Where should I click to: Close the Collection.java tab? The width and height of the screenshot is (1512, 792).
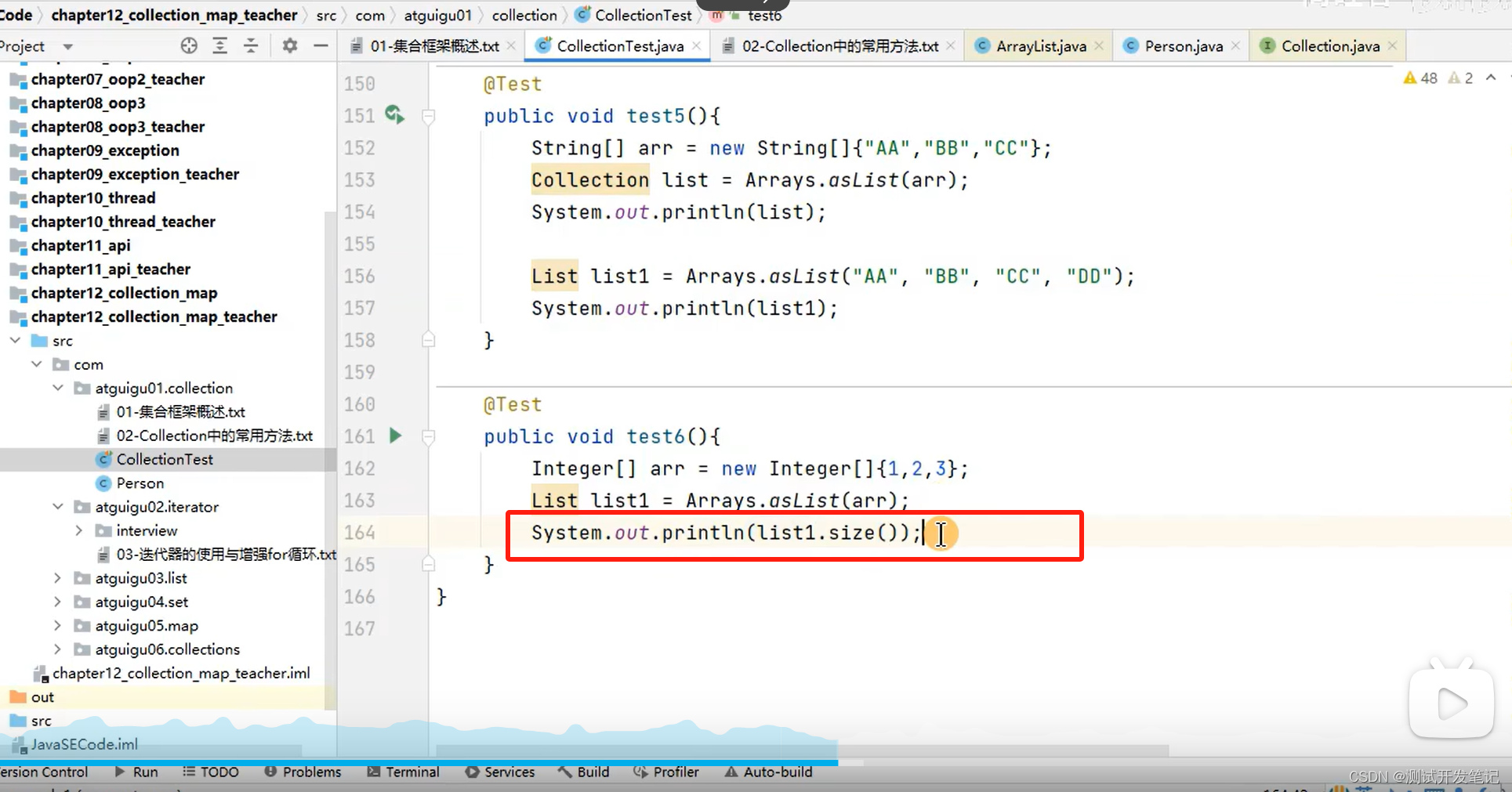(1392, 46)
